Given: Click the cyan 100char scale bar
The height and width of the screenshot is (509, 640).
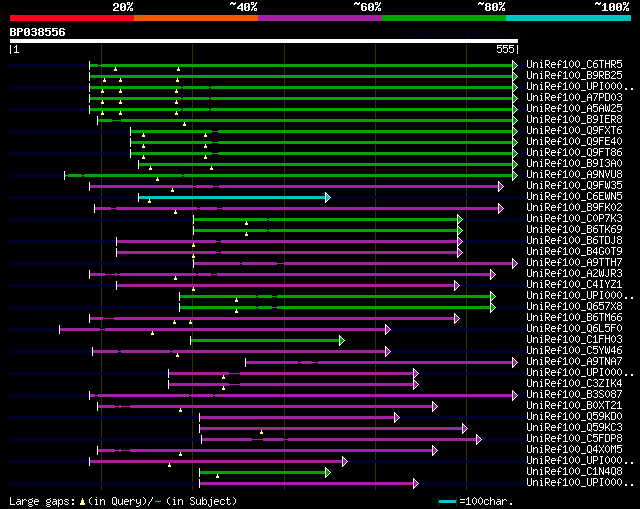Looking at the screenshot, I should pyautogui.click(x=447, y=501).
